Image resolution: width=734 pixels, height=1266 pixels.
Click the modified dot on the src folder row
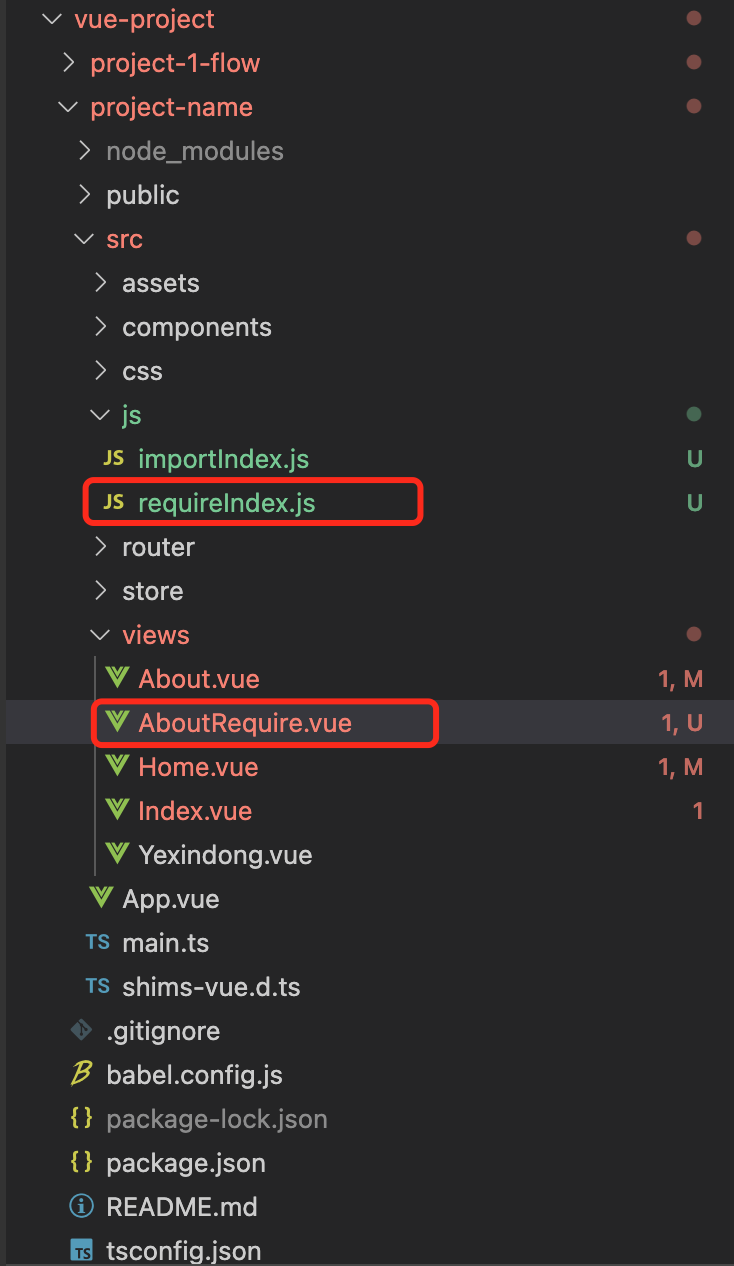[694, 238]
